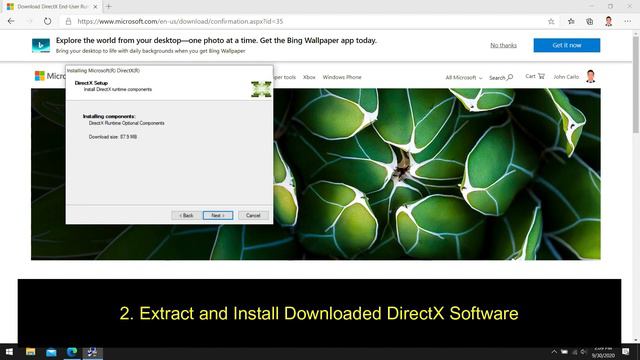The height and width of the screenshot is (360, 640).
Task: Click the taskbar clock and date
Action: pyautogui.click(x=603, y=352)
